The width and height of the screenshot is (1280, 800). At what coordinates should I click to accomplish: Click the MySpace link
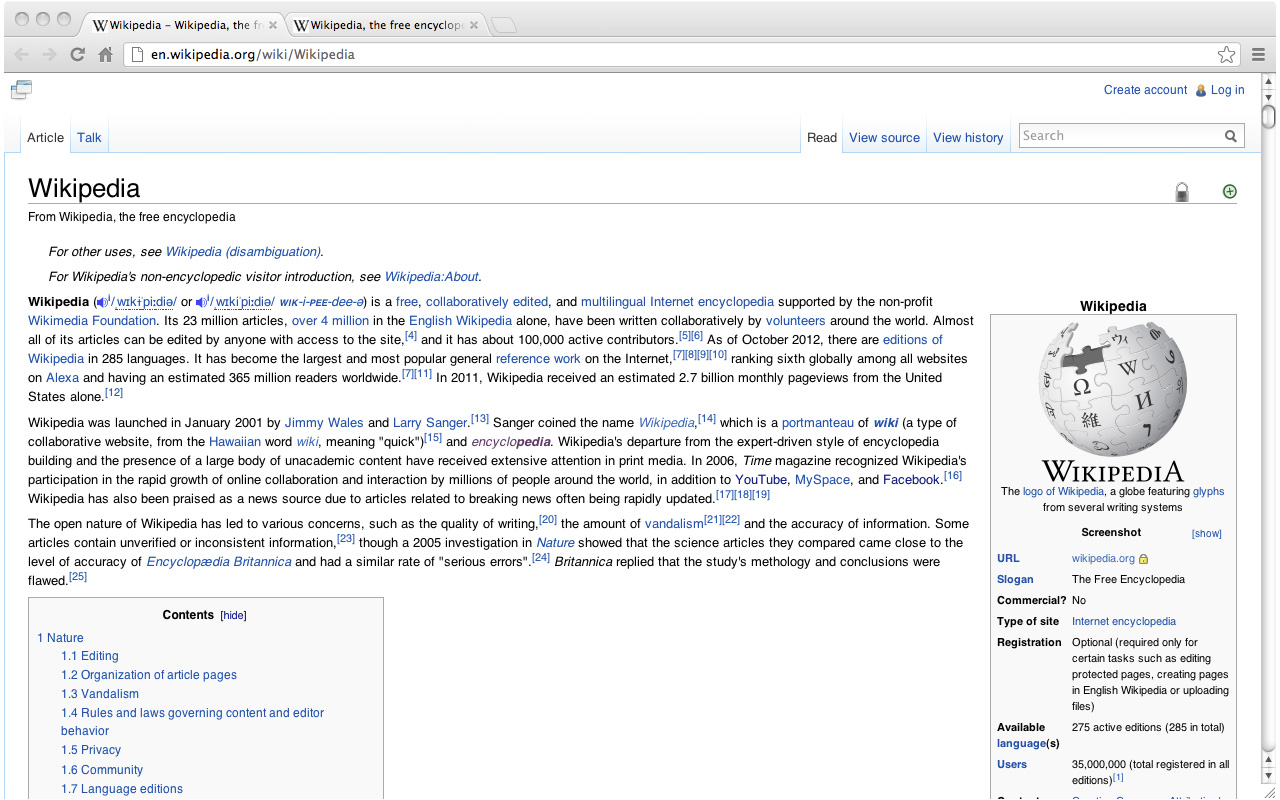click(822, 480)
